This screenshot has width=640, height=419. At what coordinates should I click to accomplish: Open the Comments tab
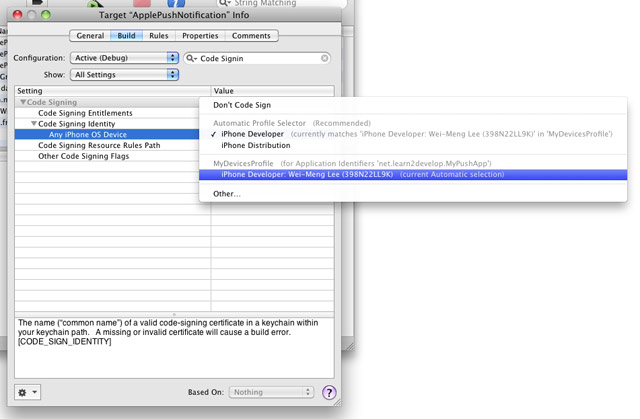(x=251, y=36)
